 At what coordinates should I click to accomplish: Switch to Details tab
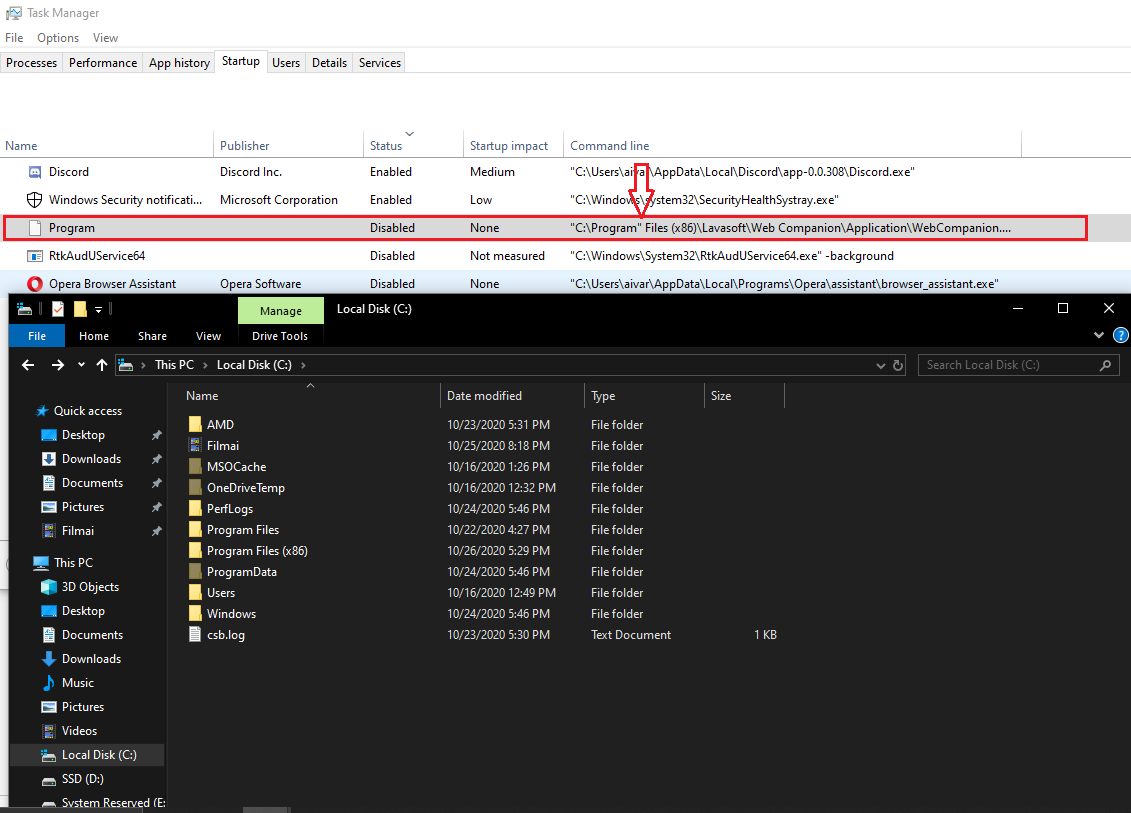329,63
